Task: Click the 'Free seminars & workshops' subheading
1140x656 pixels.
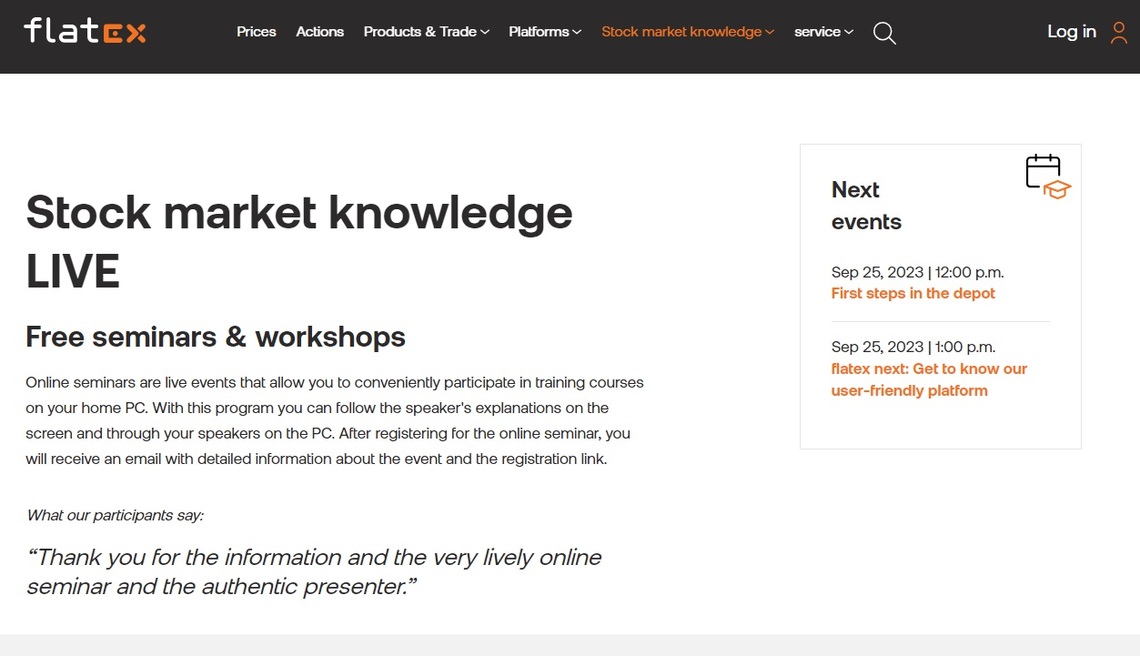Action: point(215,337)
